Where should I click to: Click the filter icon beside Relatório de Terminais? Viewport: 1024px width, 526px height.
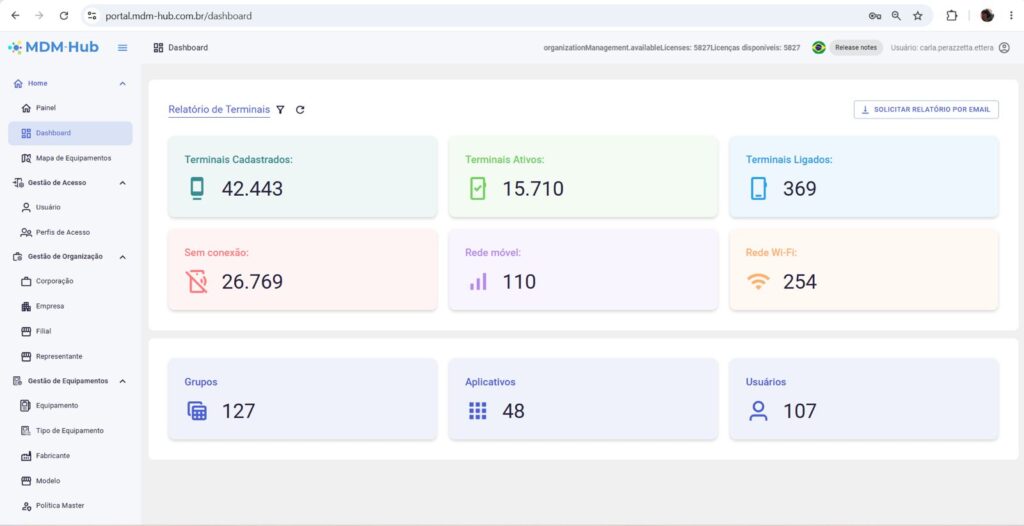(280, 110)
